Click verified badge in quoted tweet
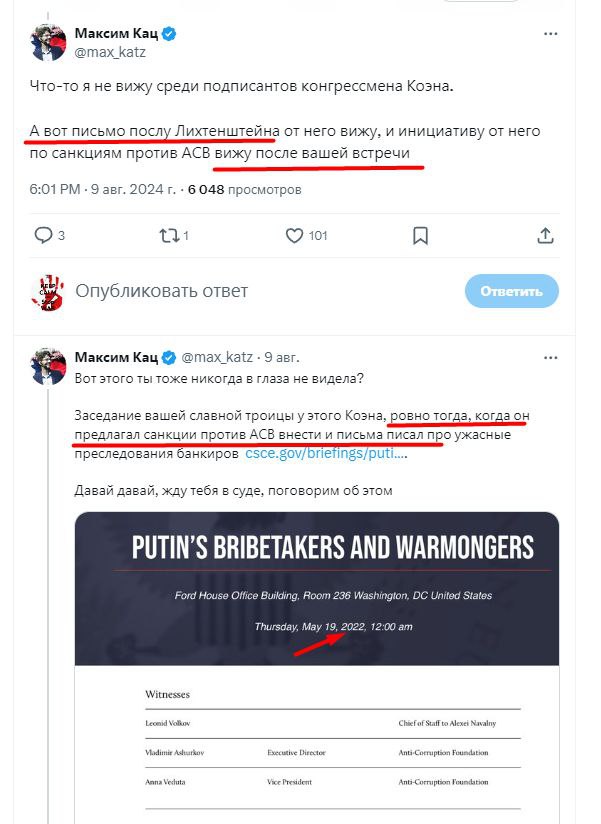The image size is (601, 824). pyautogui.click(x=170, y=357)
